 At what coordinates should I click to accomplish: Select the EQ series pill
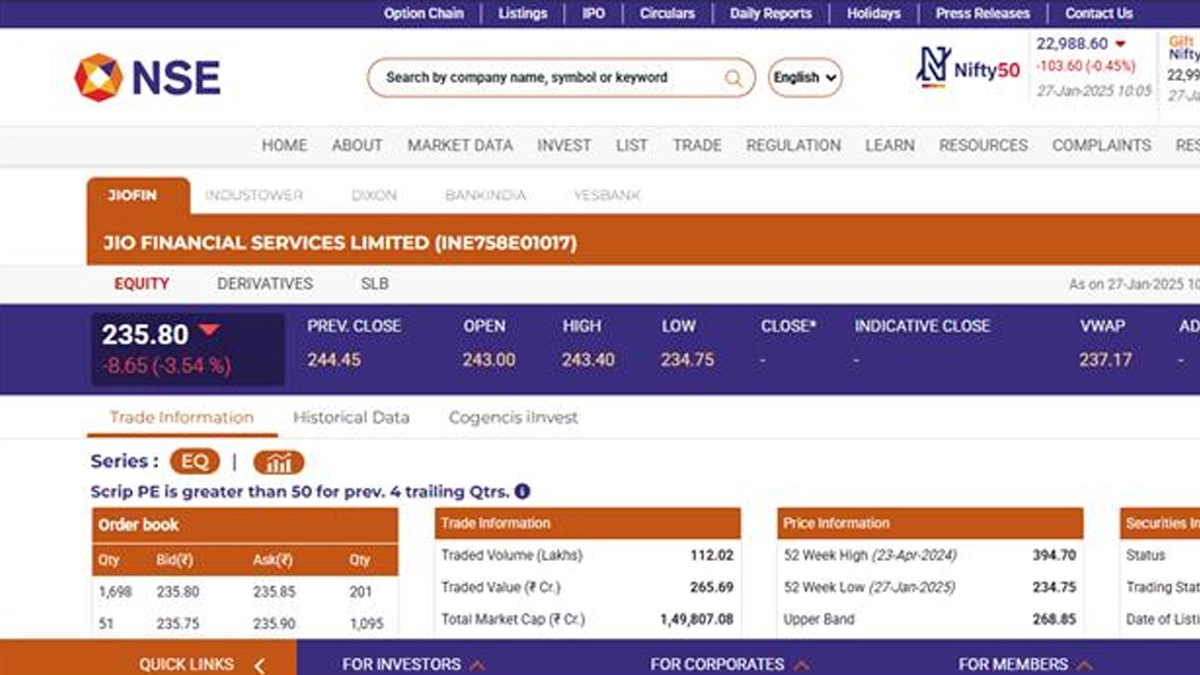(x=195, y=462)
